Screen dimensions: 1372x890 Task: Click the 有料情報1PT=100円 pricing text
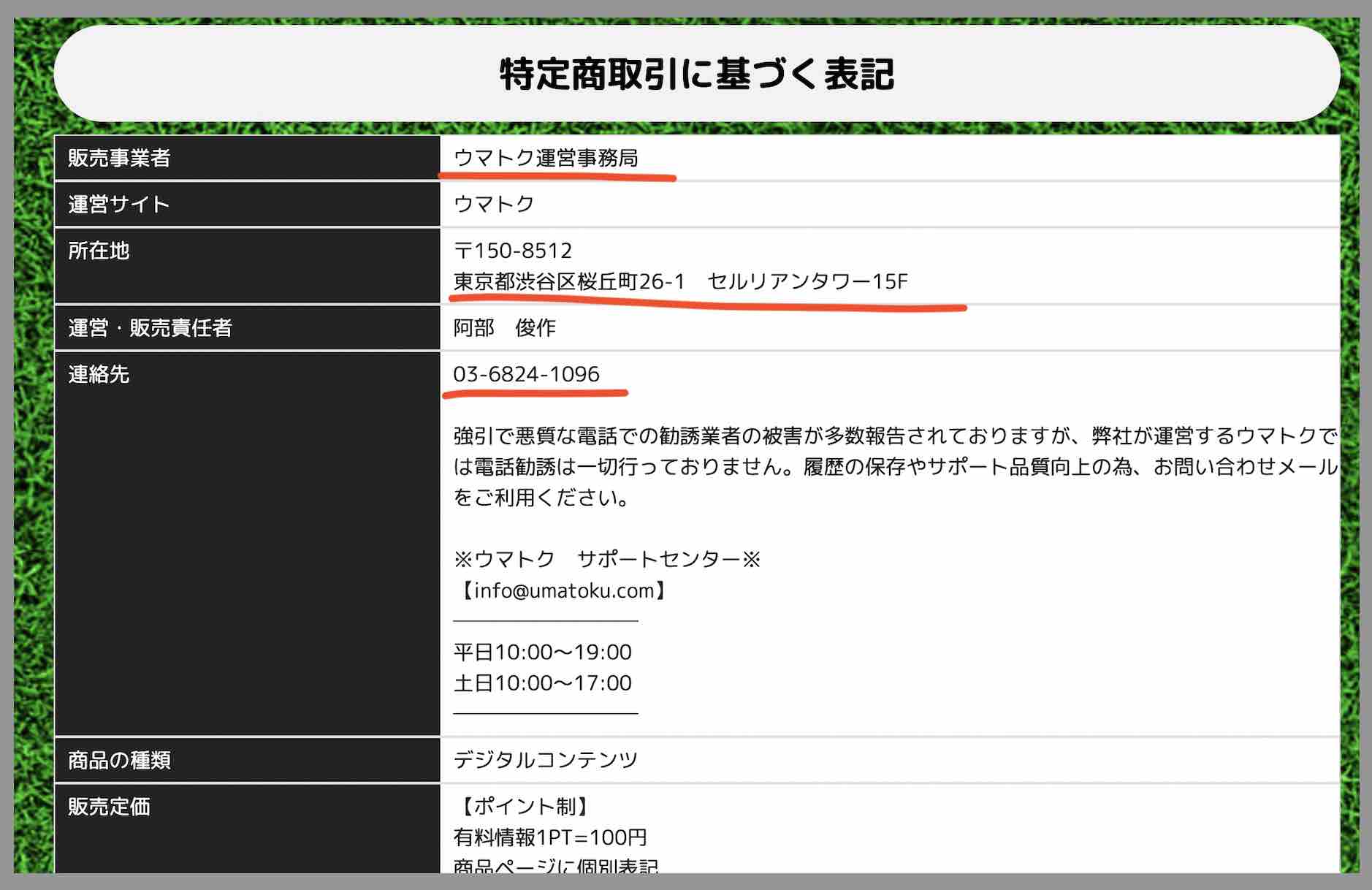pos(550,838)
